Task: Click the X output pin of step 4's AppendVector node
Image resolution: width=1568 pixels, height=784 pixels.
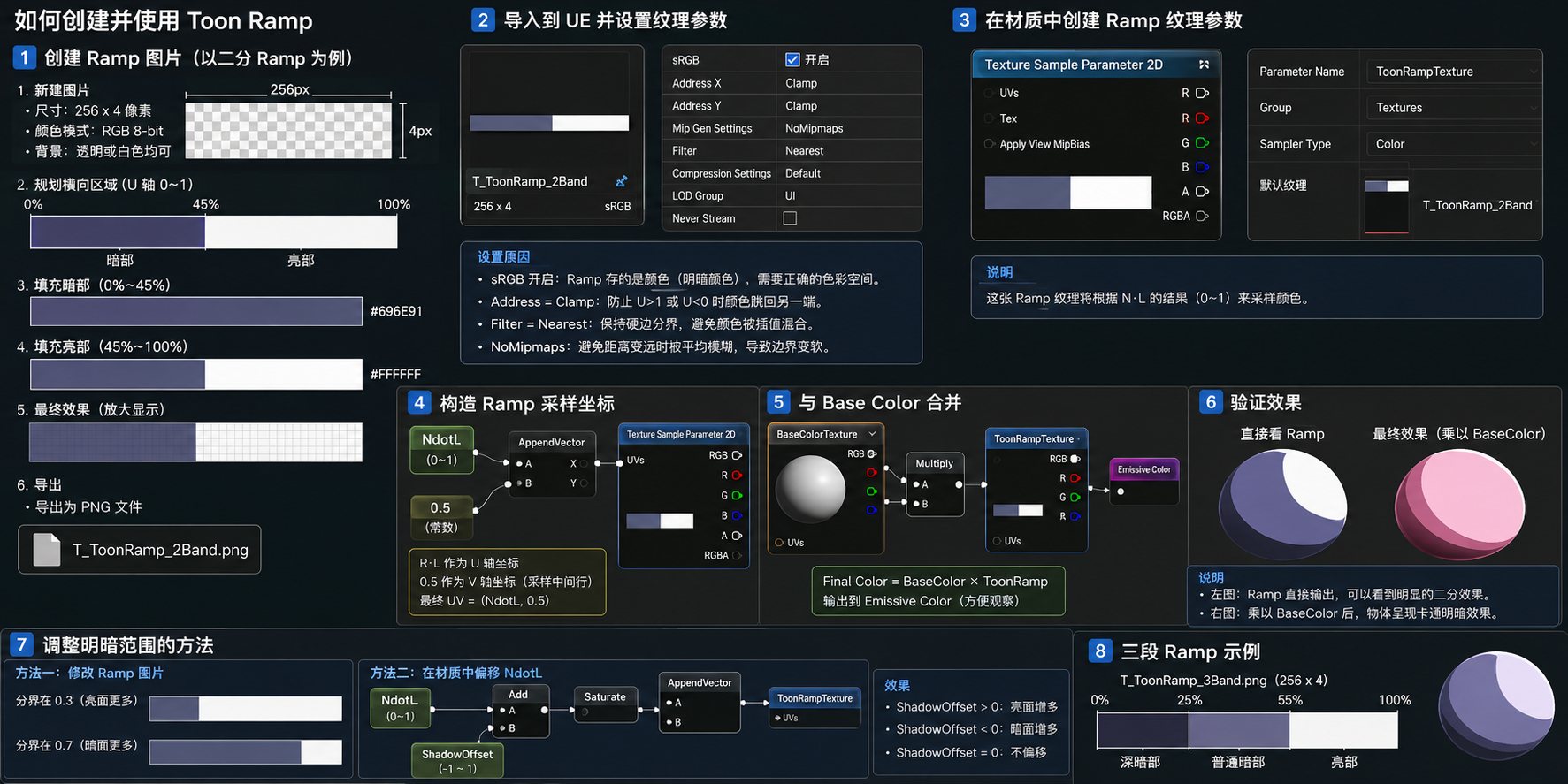Action: pos(585,463)
